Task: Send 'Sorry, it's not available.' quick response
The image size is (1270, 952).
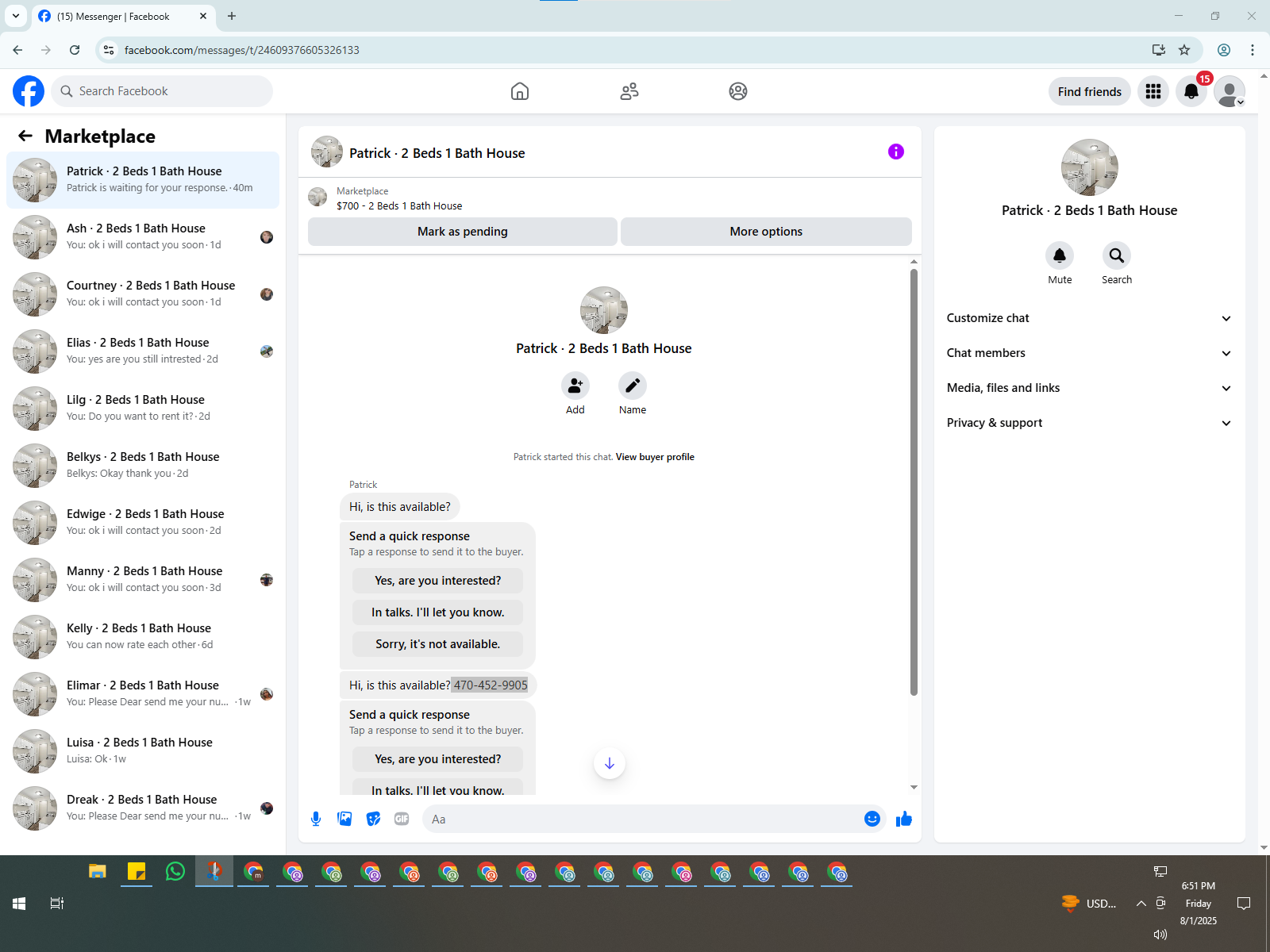Action: [x=438, y=644]
